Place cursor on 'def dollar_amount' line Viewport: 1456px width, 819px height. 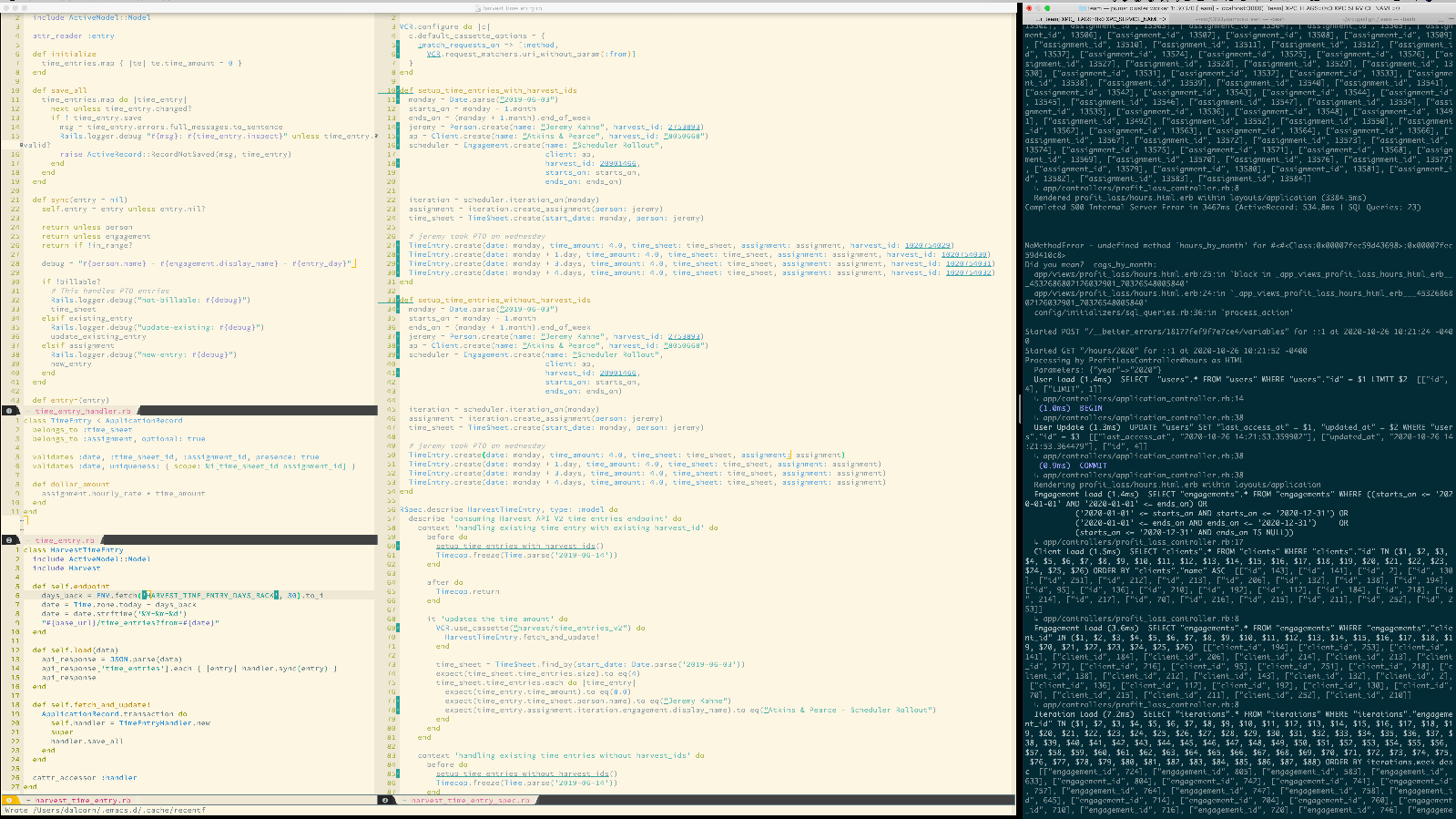[x=71, y=484]
